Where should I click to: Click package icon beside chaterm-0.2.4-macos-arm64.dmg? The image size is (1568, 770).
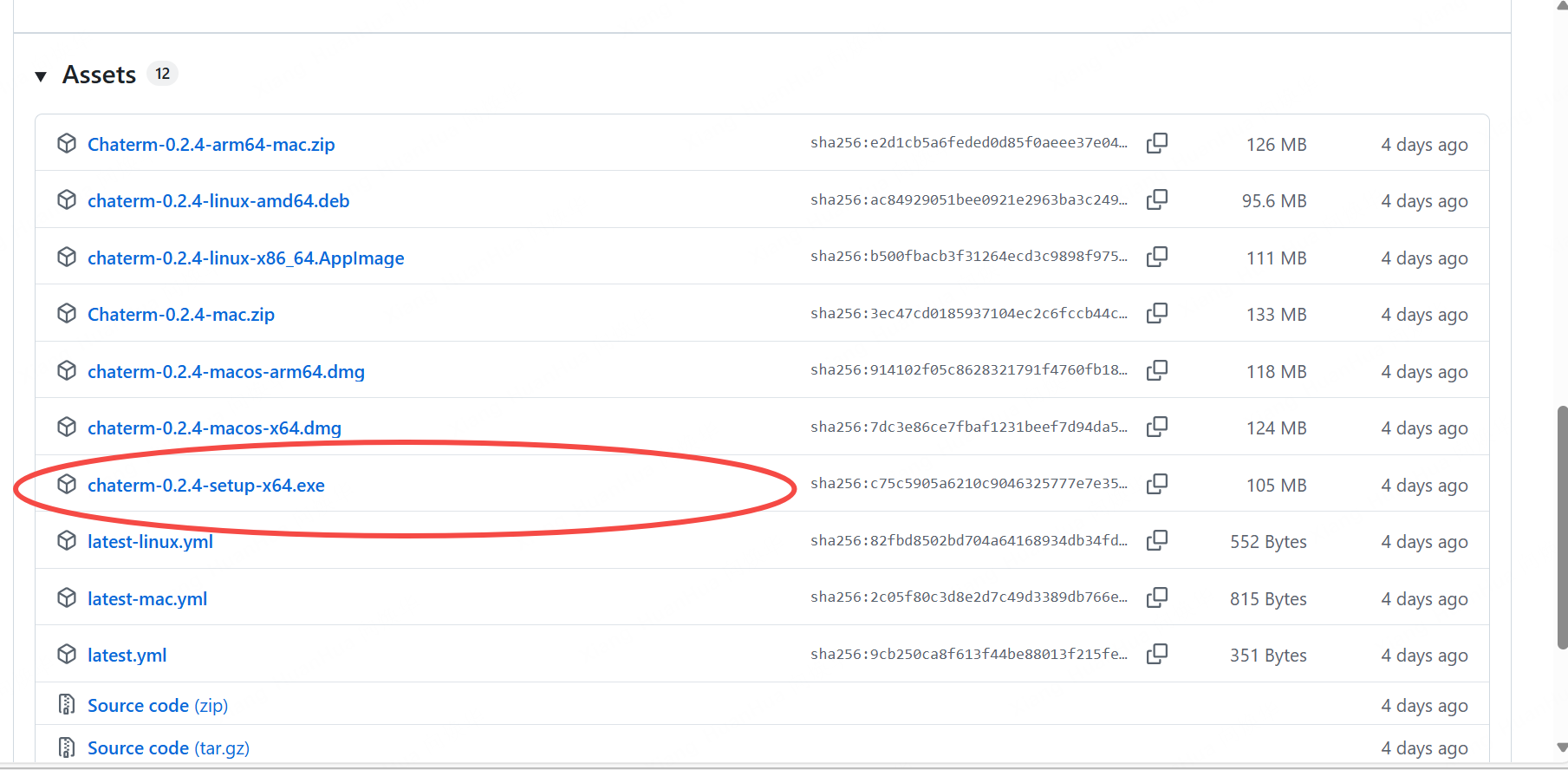coord(67,370)
